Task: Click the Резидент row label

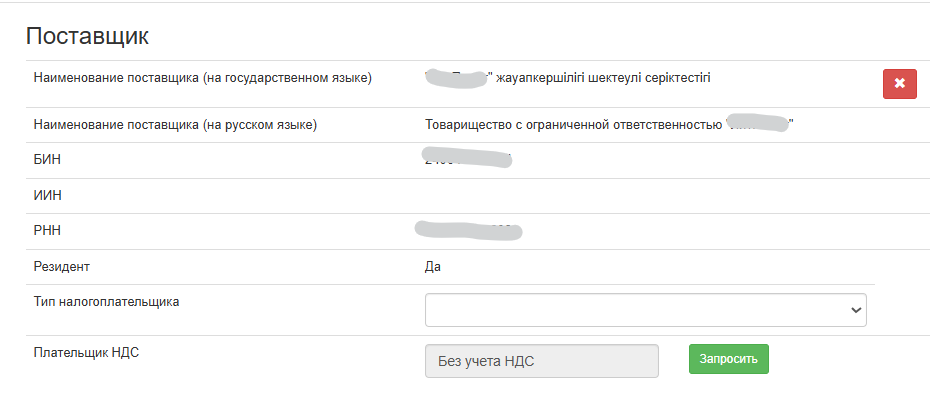Action: 62,267
